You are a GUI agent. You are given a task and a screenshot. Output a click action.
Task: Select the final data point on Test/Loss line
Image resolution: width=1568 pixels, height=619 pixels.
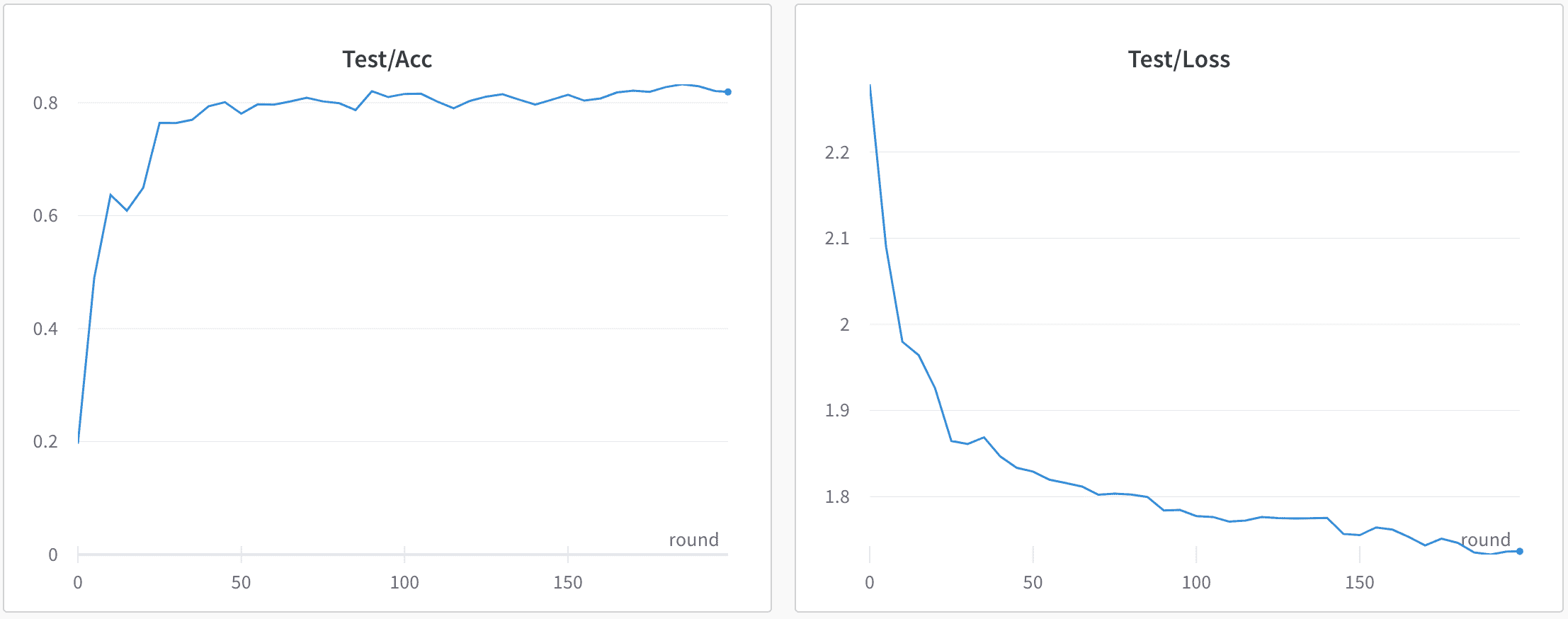[1520, 551]
